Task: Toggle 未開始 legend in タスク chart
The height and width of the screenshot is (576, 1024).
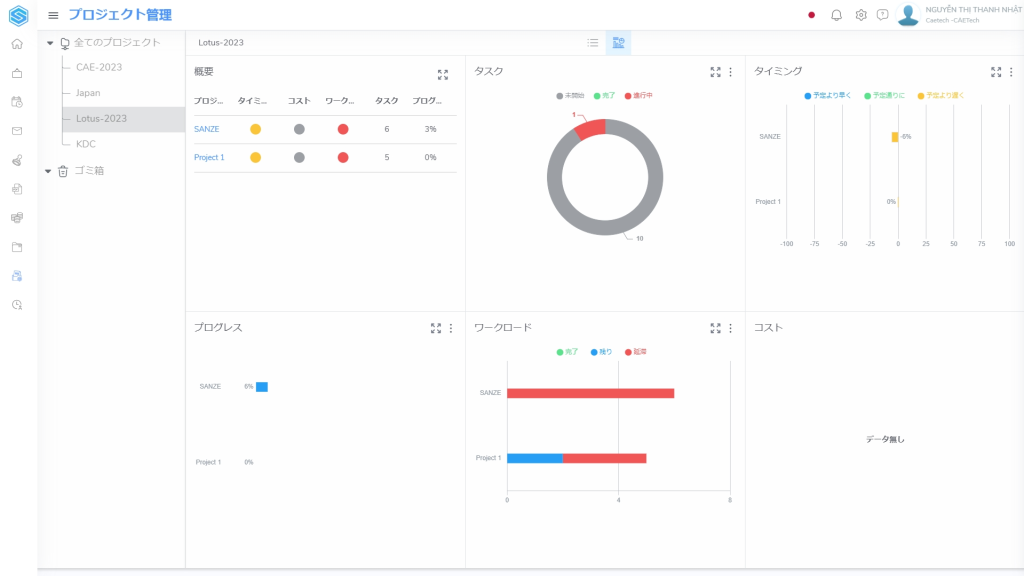Action: [570, 96]
